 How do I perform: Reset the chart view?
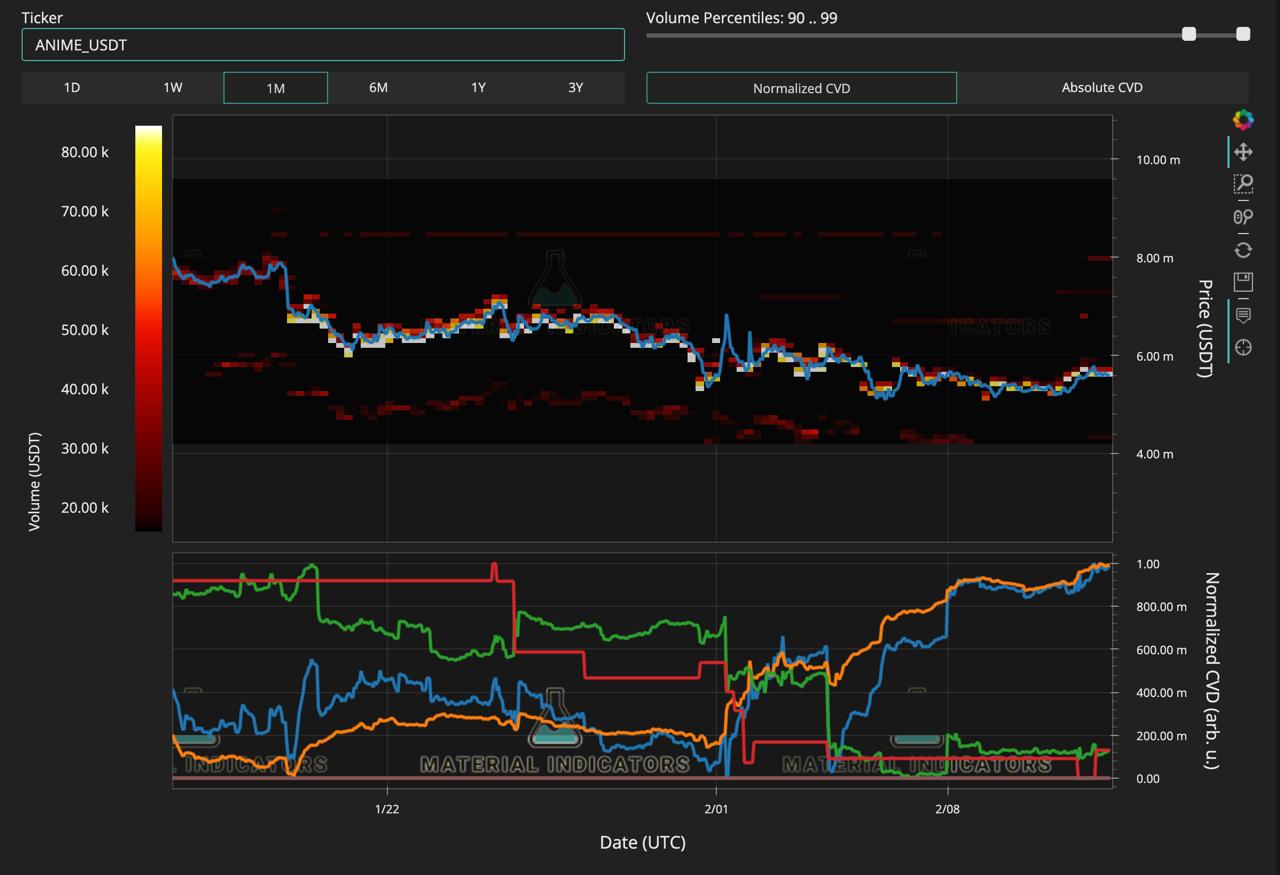[1243, 250]
